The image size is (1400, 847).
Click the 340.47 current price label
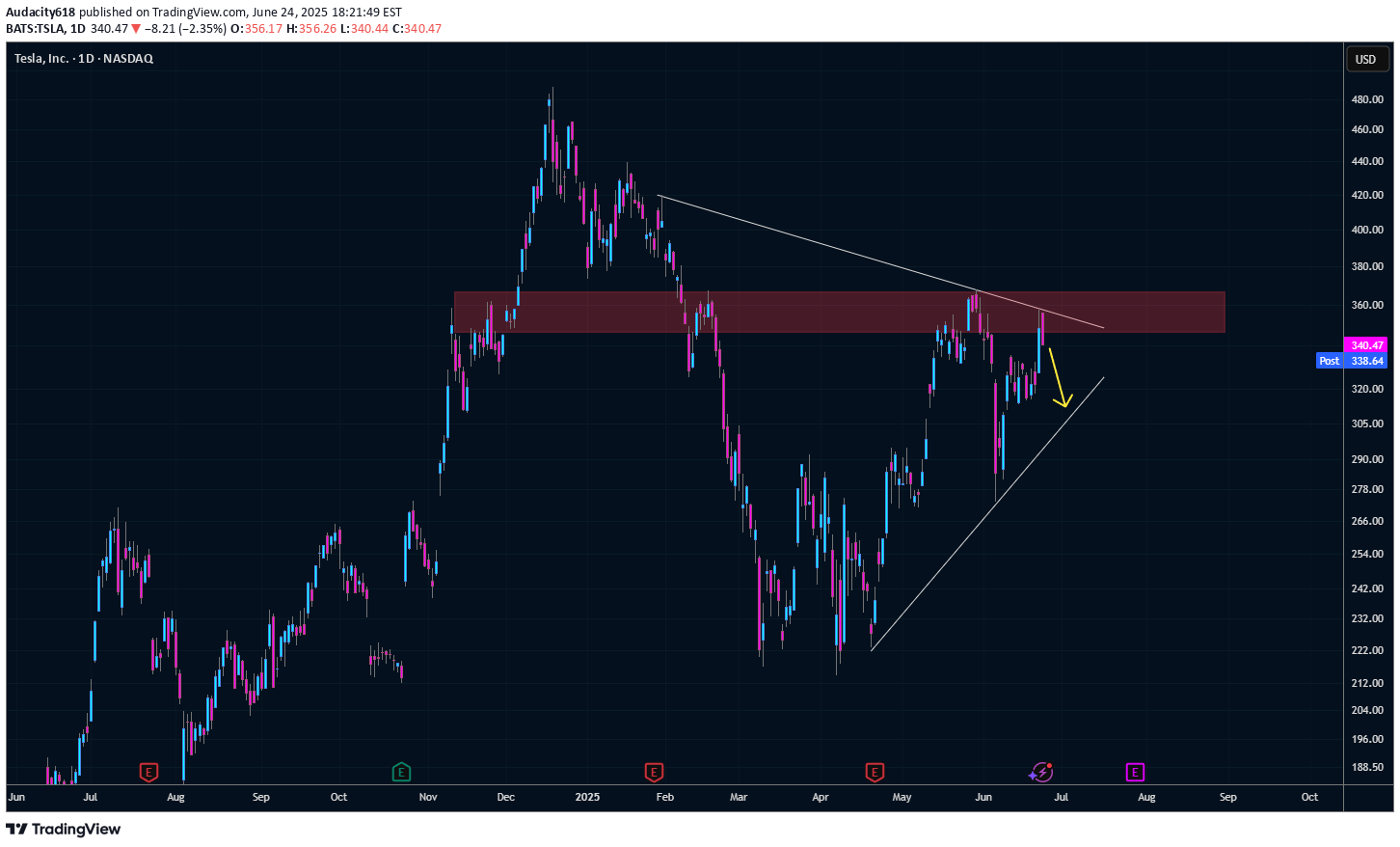(1364, 344)
